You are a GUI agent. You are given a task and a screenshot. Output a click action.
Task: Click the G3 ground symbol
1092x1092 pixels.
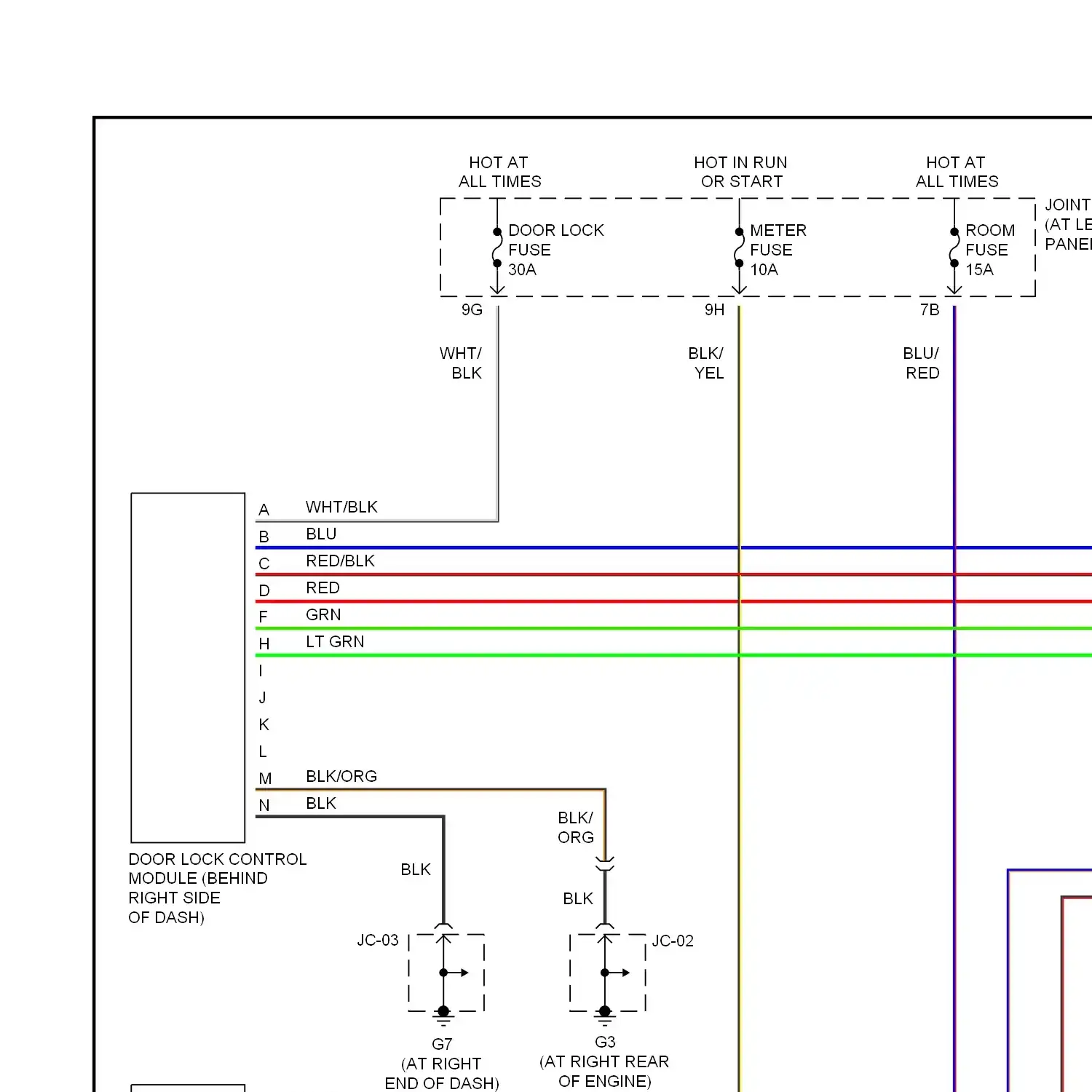[605, 1016]
